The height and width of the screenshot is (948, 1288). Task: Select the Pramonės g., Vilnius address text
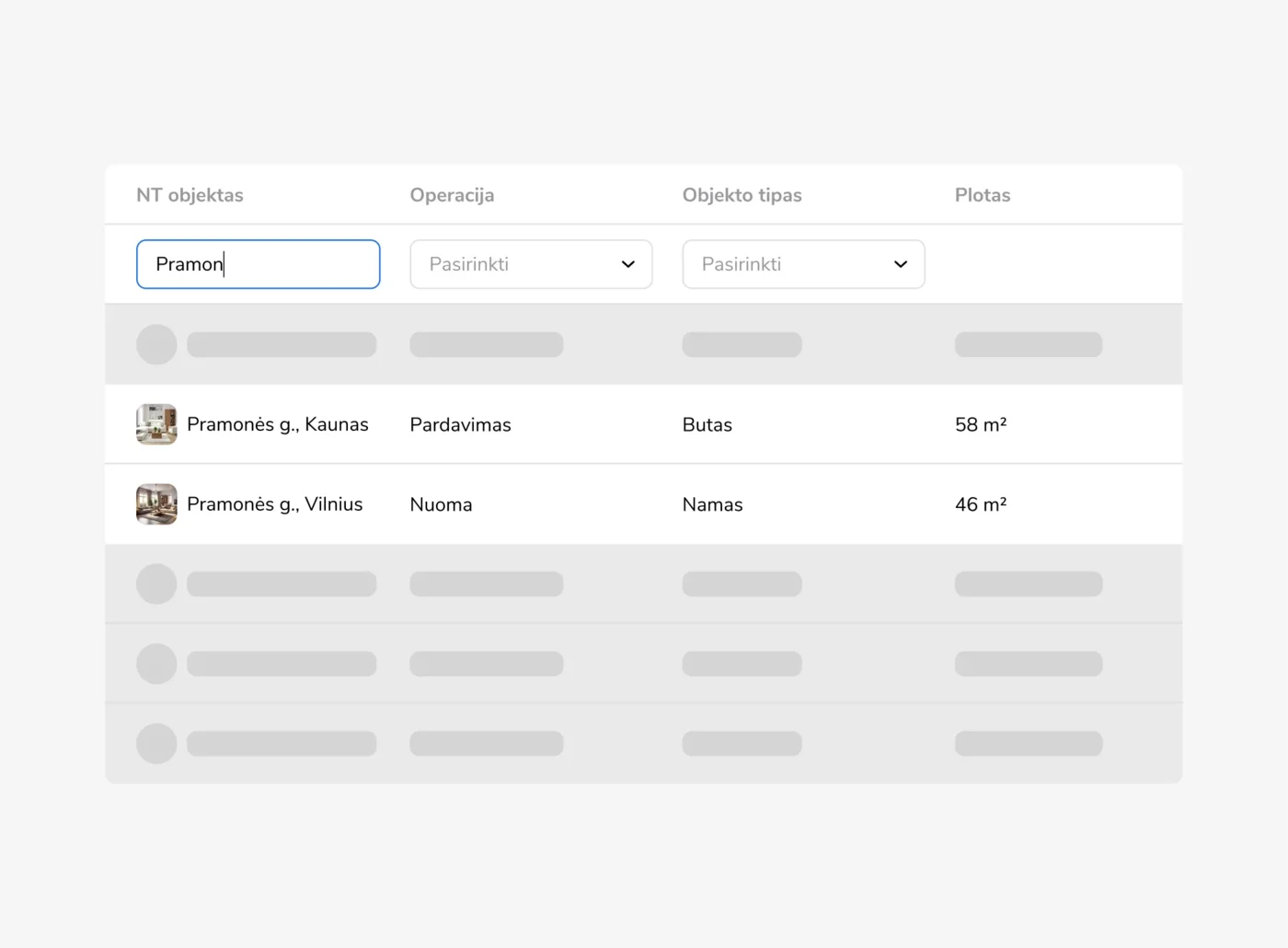click(x=274, y=504)
